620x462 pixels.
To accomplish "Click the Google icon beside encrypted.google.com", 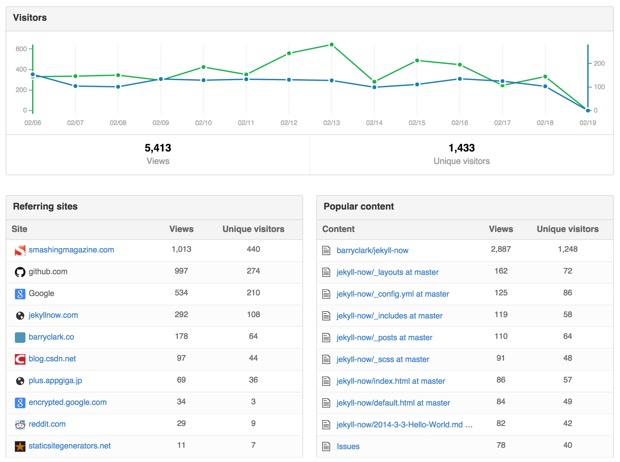I will click(20, 403).
